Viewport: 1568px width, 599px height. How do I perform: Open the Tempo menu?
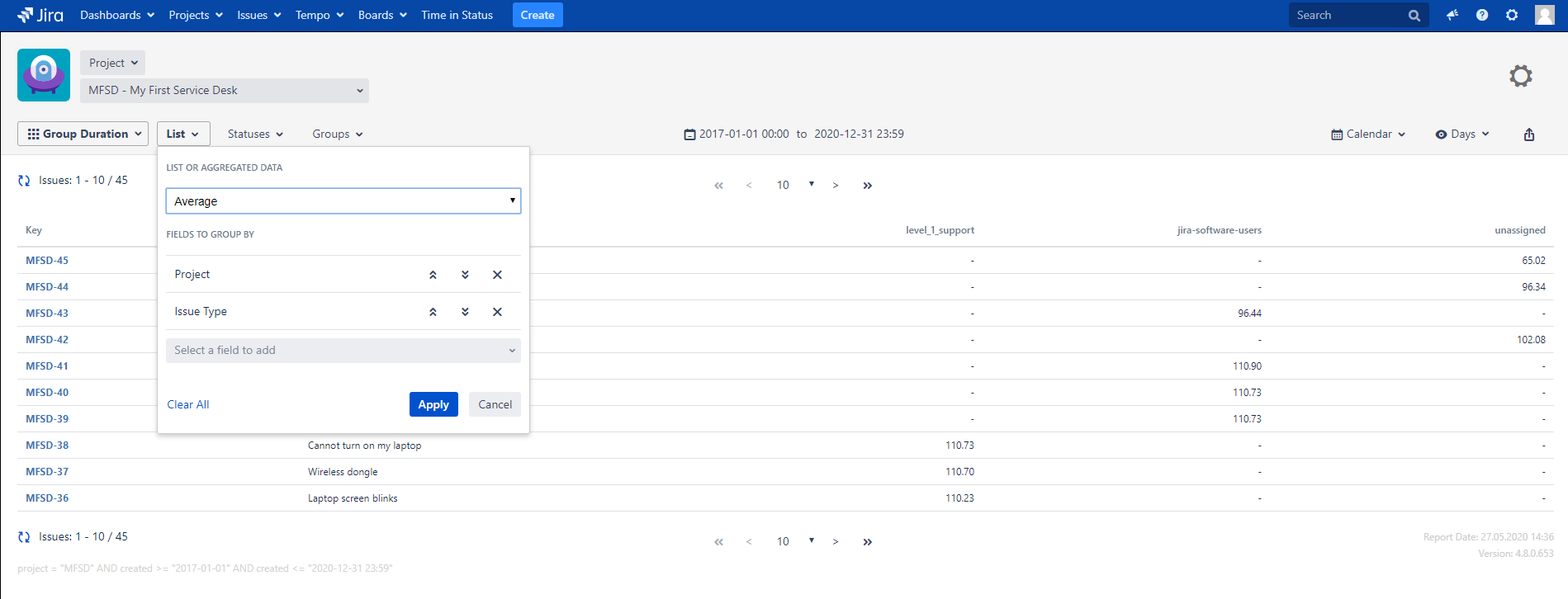click(x=319, y=15)
